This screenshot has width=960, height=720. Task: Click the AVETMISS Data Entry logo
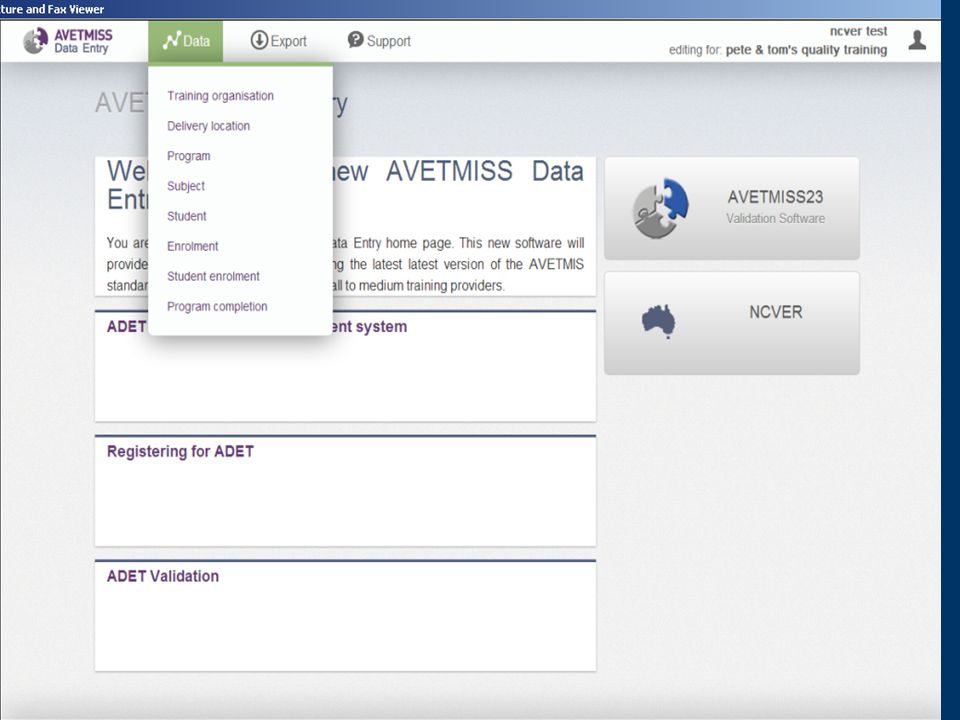pyautogui.click(x=68, y=41)
